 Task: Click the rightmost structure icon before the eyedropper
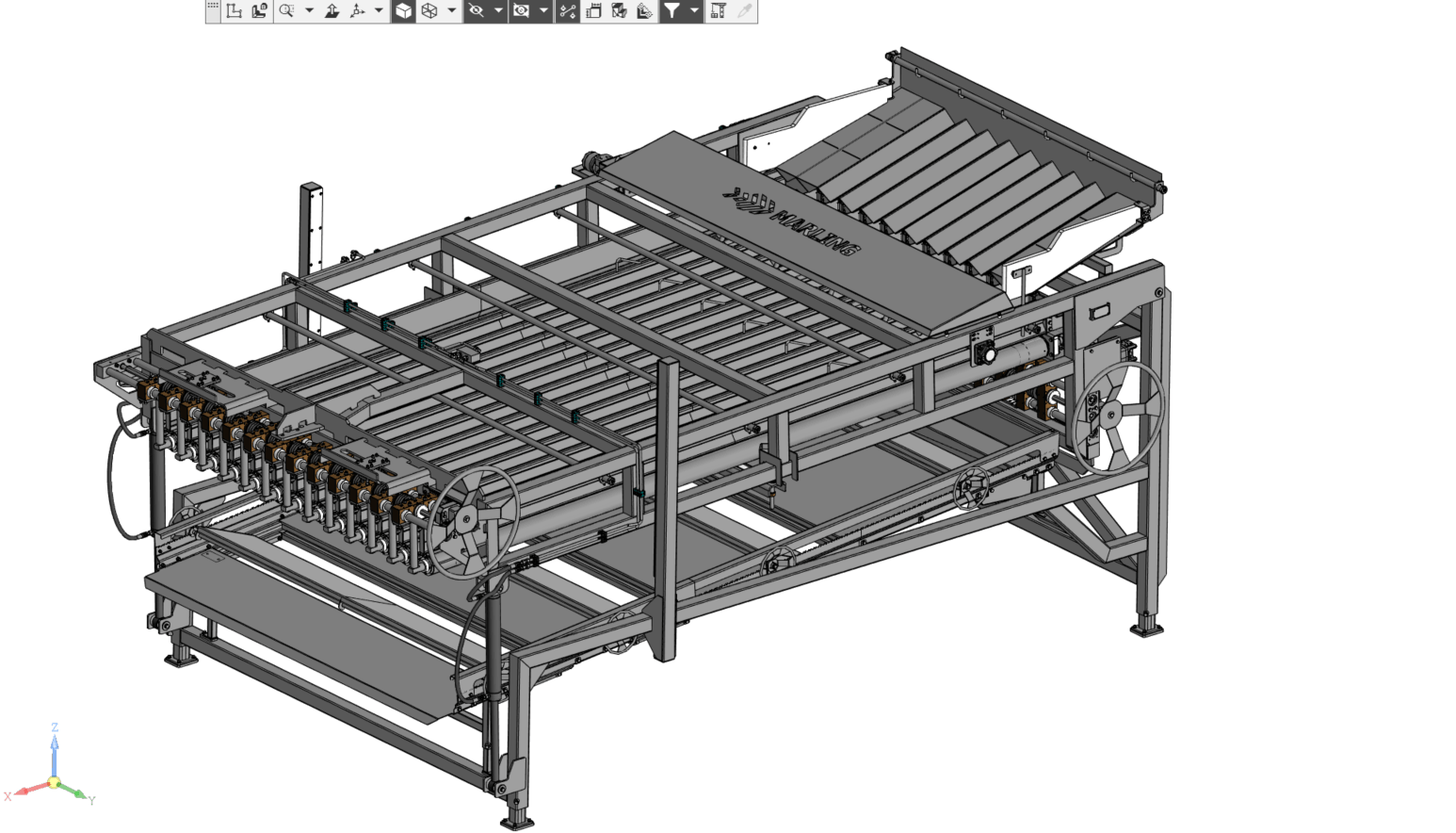[x=718, y=11]
